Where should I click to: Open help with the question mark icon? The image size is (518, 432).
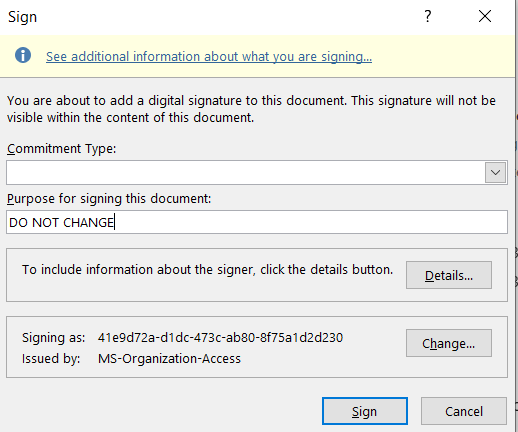click(428, 16)
